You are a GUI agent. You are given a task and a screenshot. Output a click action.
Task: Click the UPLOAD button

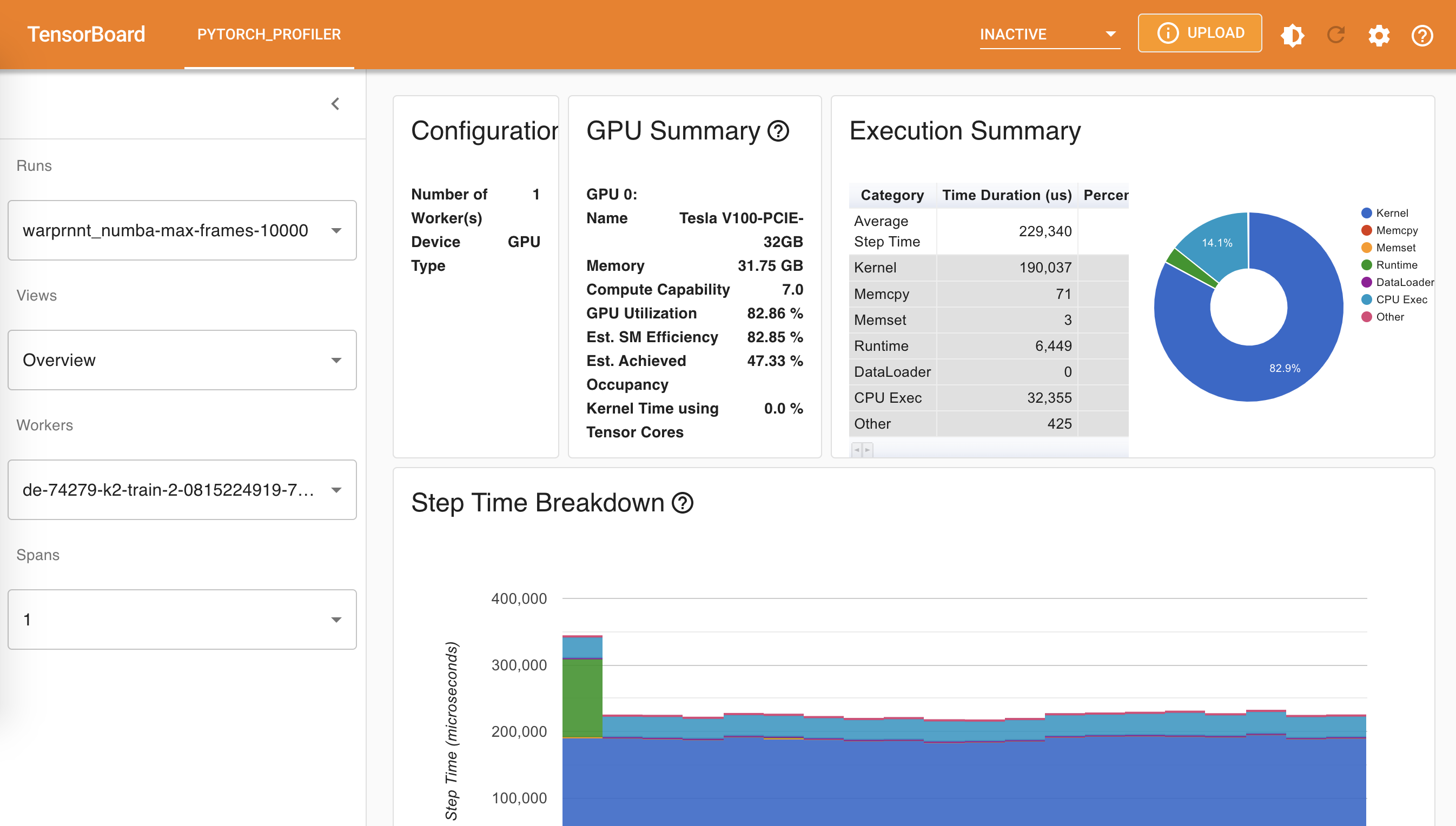(x=1200, y=33)
